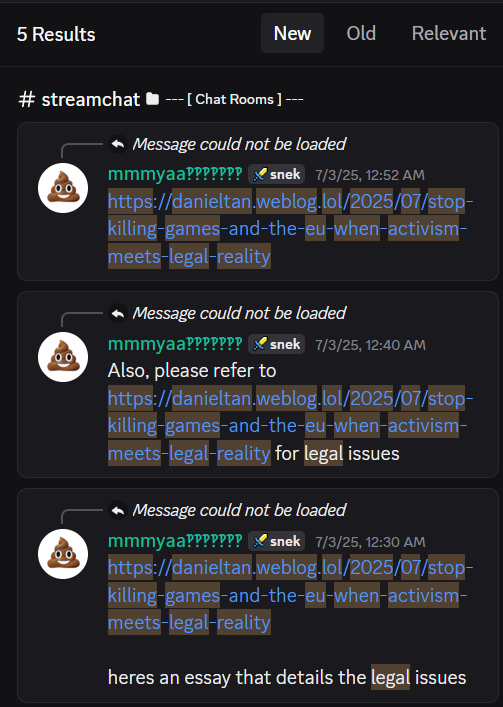Open the poop emoji avatar on the 12:52 AM message
503x707 pixels.
tap(63, 188)
